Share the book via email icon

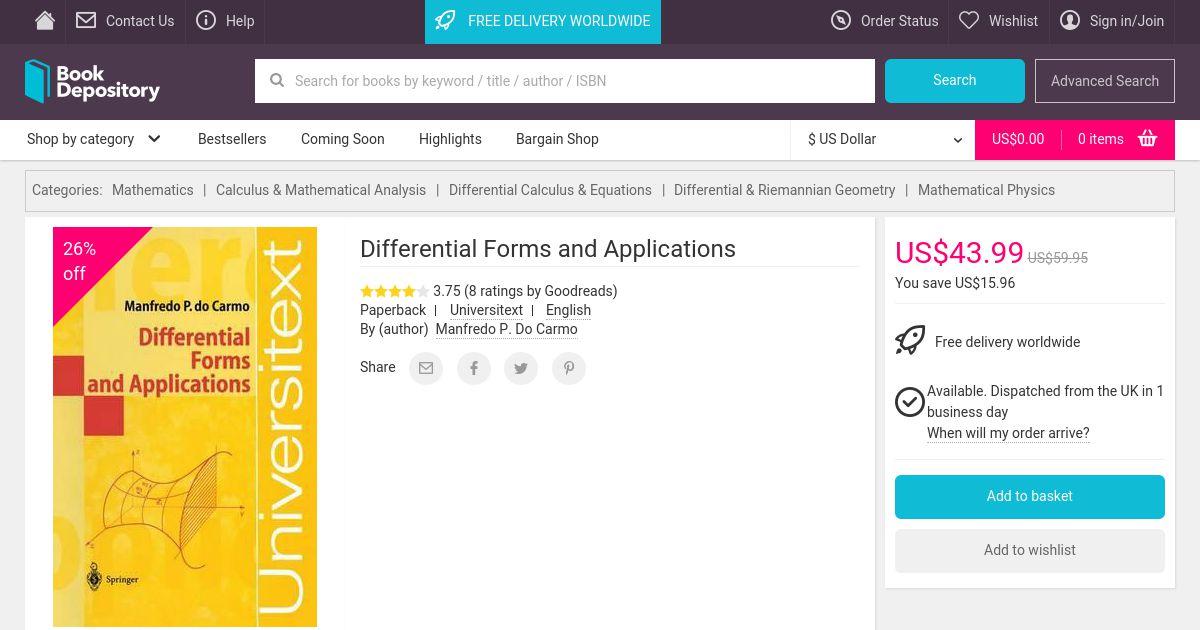pyautogui.click(x=426, y=368)
